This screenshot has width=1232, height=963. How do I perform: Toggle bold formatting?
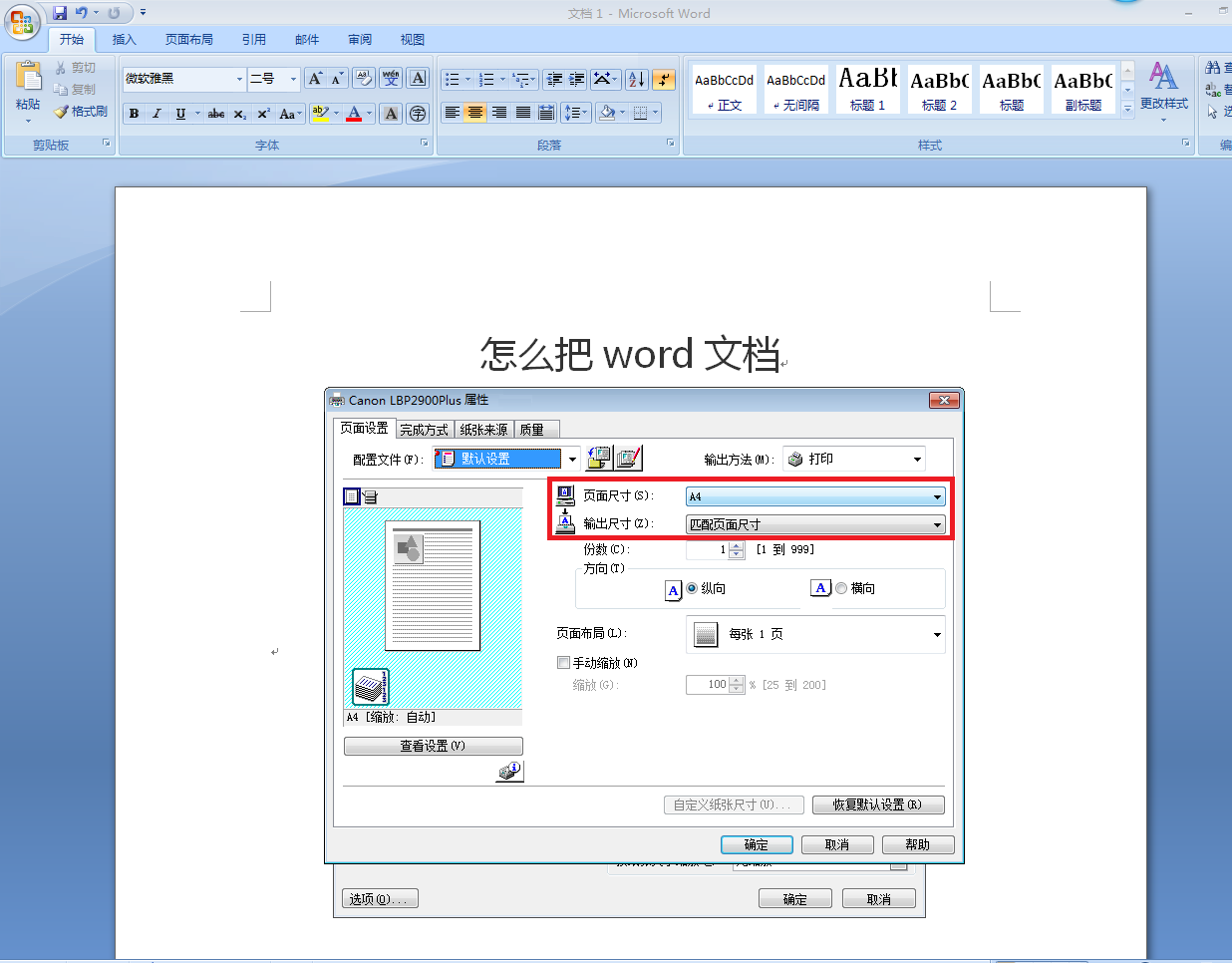[x=134, y=114]
